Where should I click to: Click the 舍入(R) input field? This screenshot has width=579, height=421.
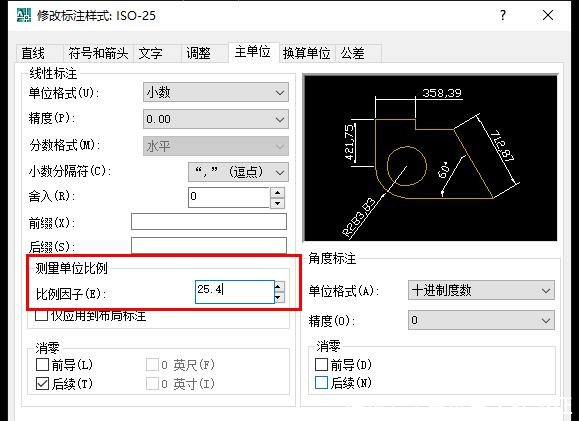pyautogui.click(x=229, y=197)
